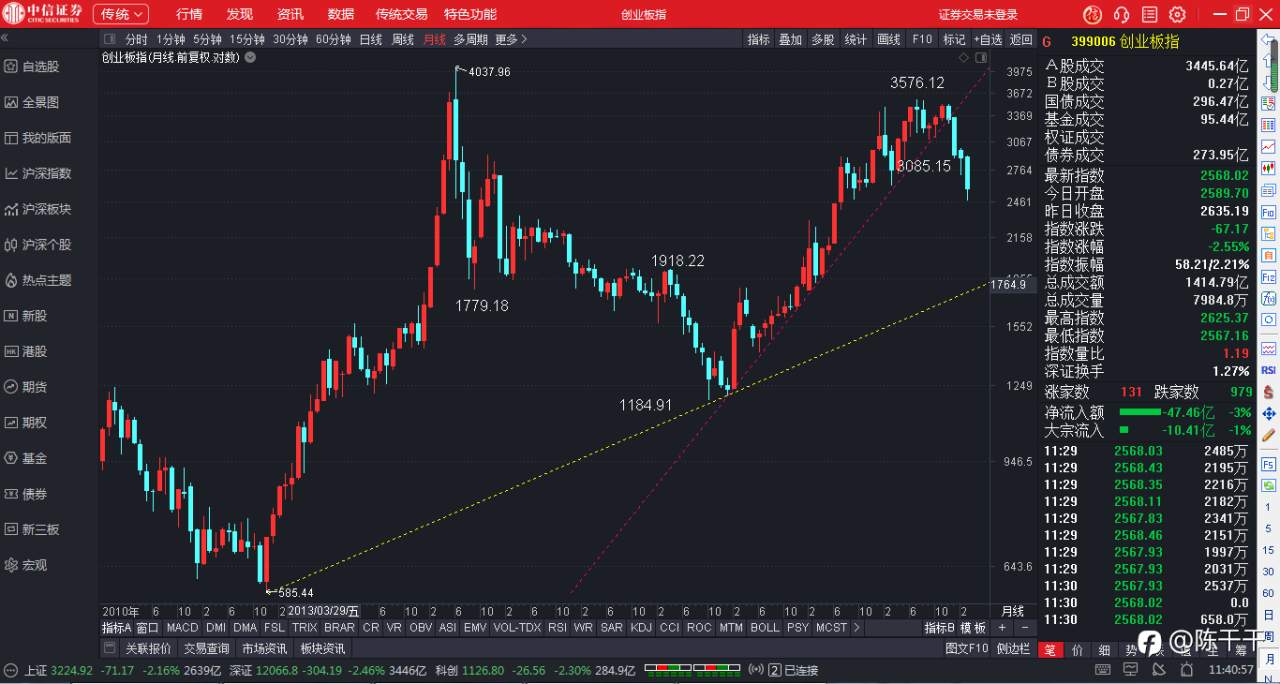This screenshot has height=684, width=1280.
Task: Expand the MCST indicator list arrow
Action: pyautogui.click(x=858, y=628)
